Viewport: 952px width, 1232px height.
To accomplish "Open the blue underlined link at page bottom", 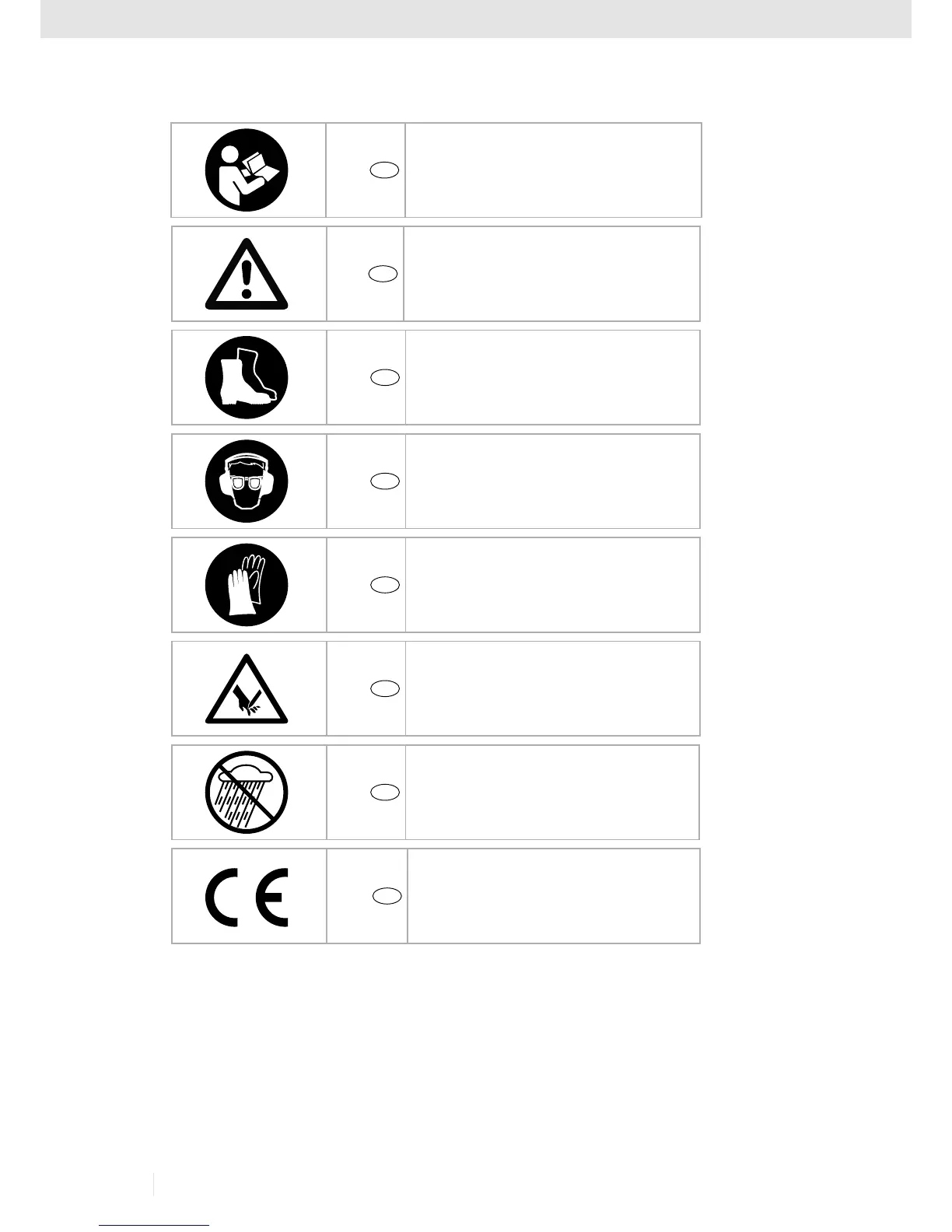I will 154,1224.
